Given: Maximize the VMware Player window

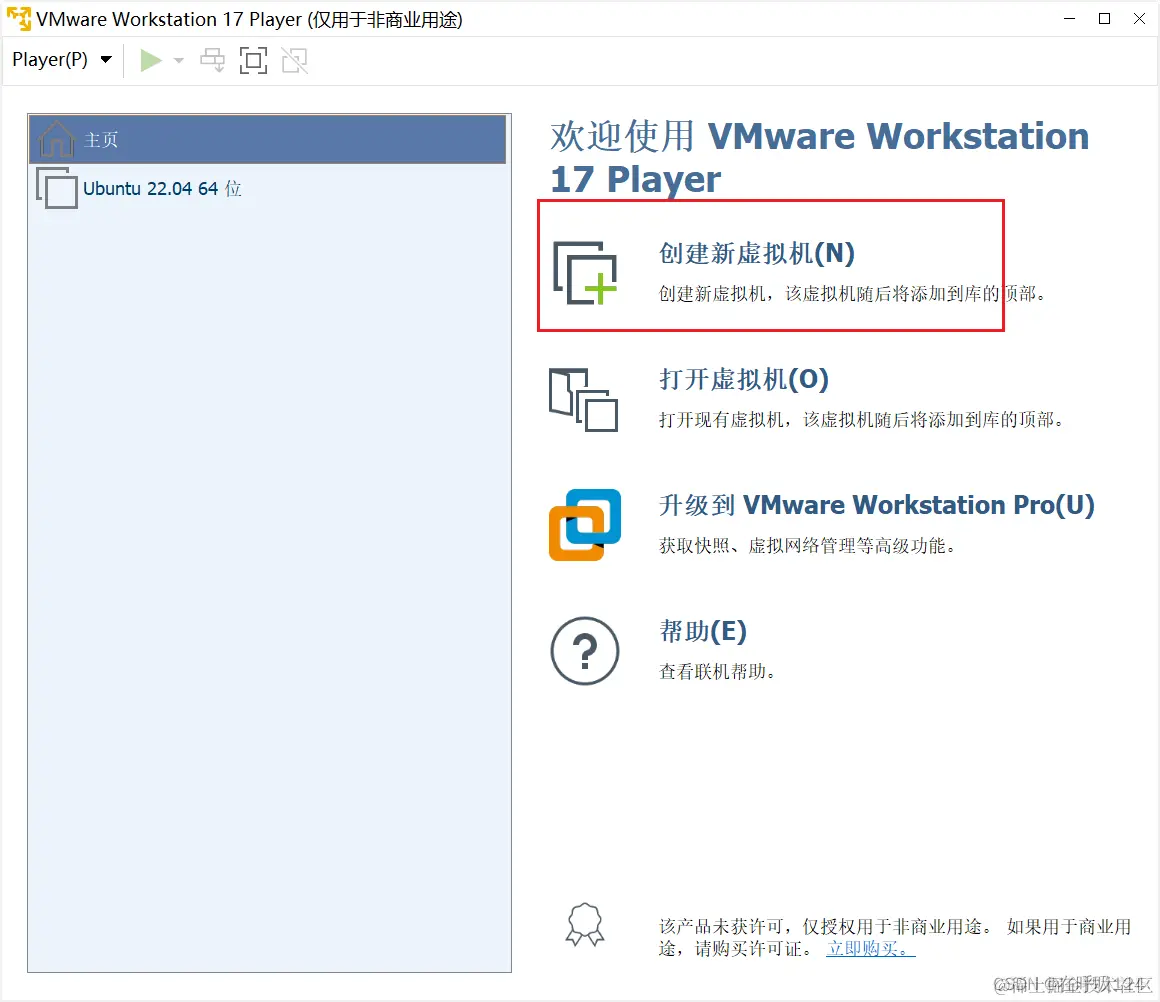Looking at the screenshot, I should point(1105,19).
